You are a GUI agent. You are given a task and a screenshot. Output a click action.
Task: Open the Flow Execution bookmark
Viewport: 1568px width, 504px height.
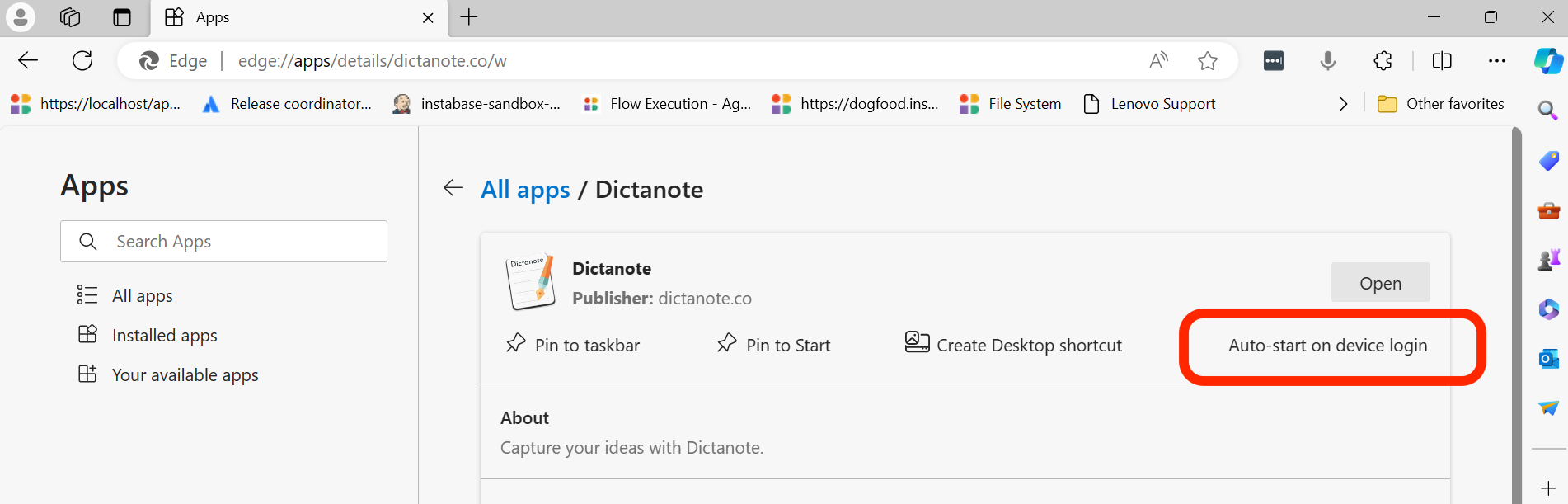click(x=668, y=104)
